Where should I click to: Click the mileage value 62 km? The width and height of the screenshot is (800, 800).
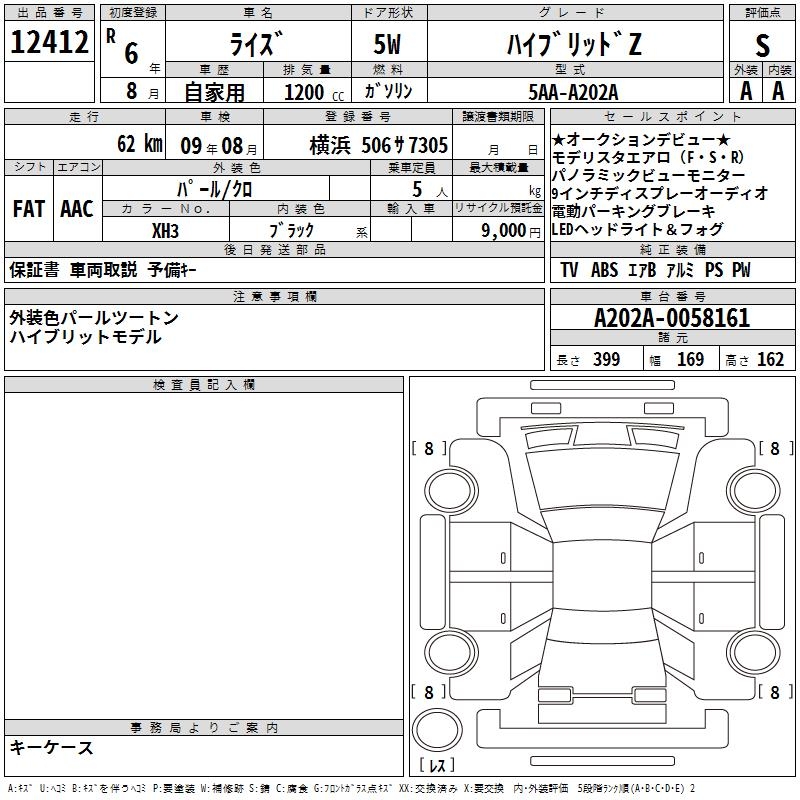coord(140,144)
